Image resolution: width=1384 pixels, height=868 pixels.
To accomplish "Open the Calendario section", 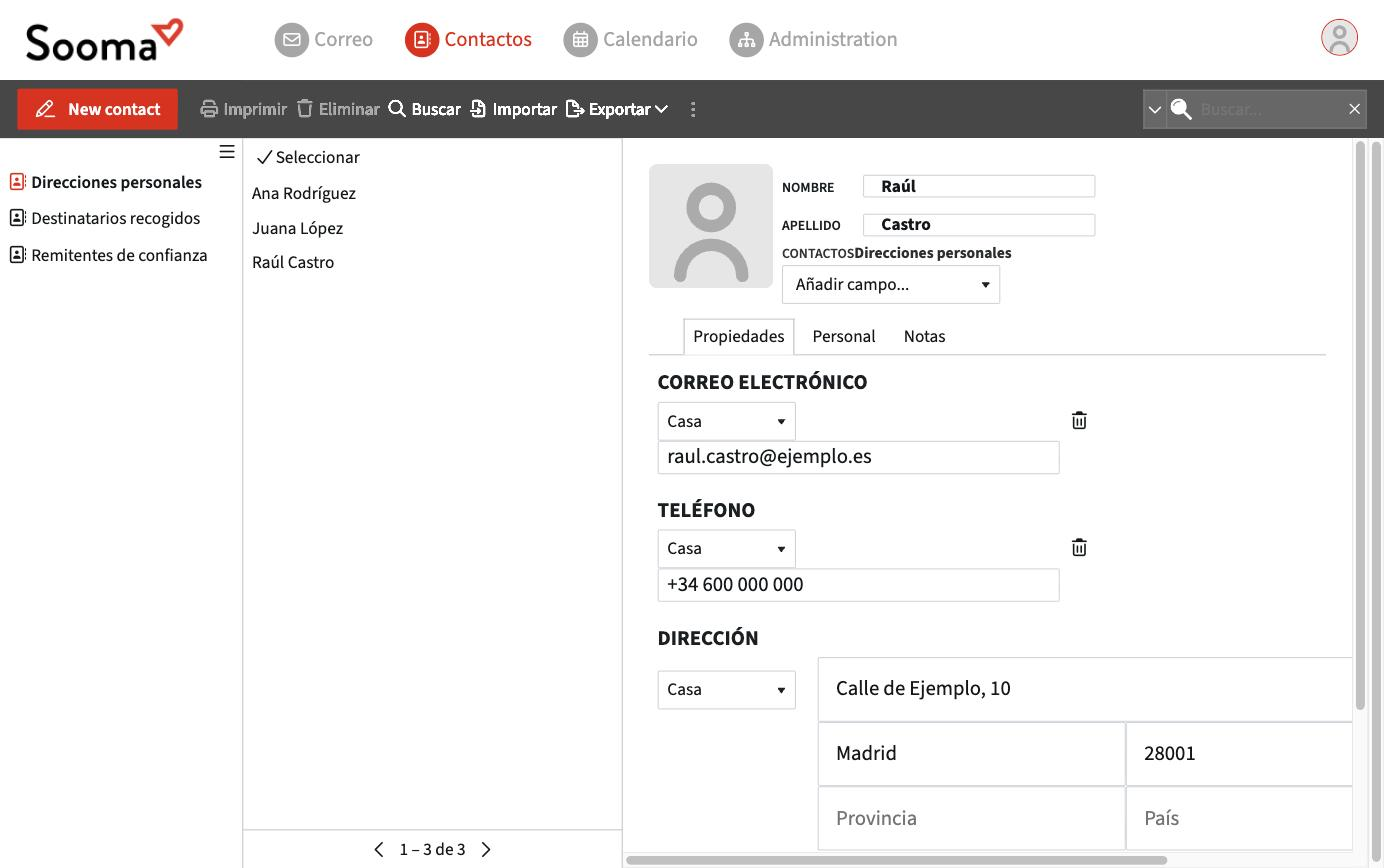I will pyautogui.click(x=630, y=39).
